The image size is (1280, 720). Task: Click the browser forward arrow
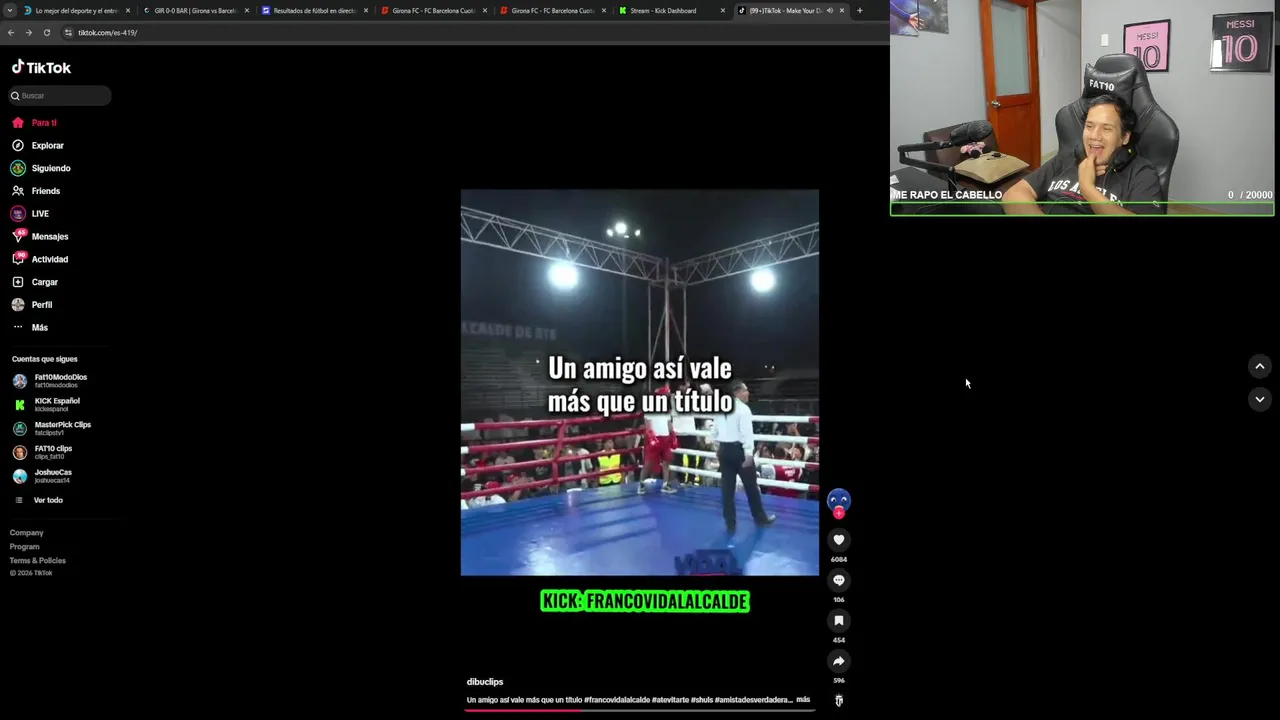pyautogui.click(x=29, y=33)
